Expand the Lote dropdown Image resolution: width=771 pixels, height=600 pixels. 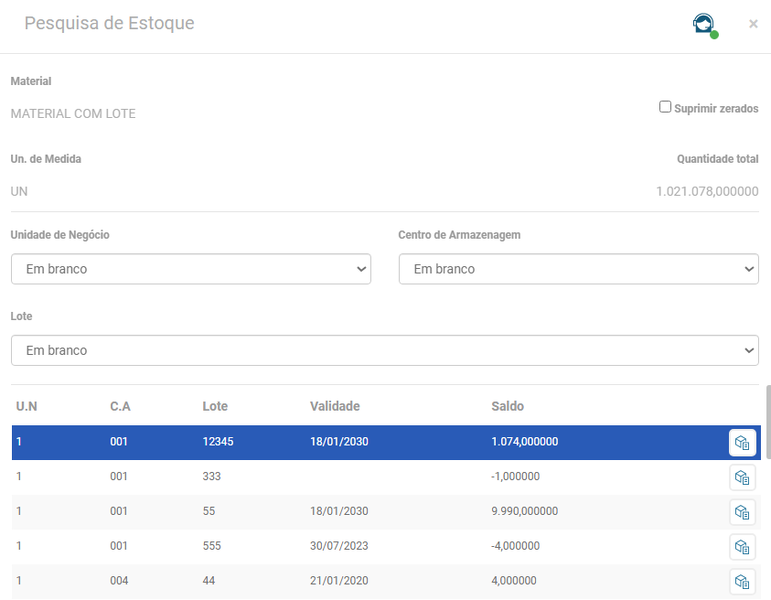(x=385, y=351)
